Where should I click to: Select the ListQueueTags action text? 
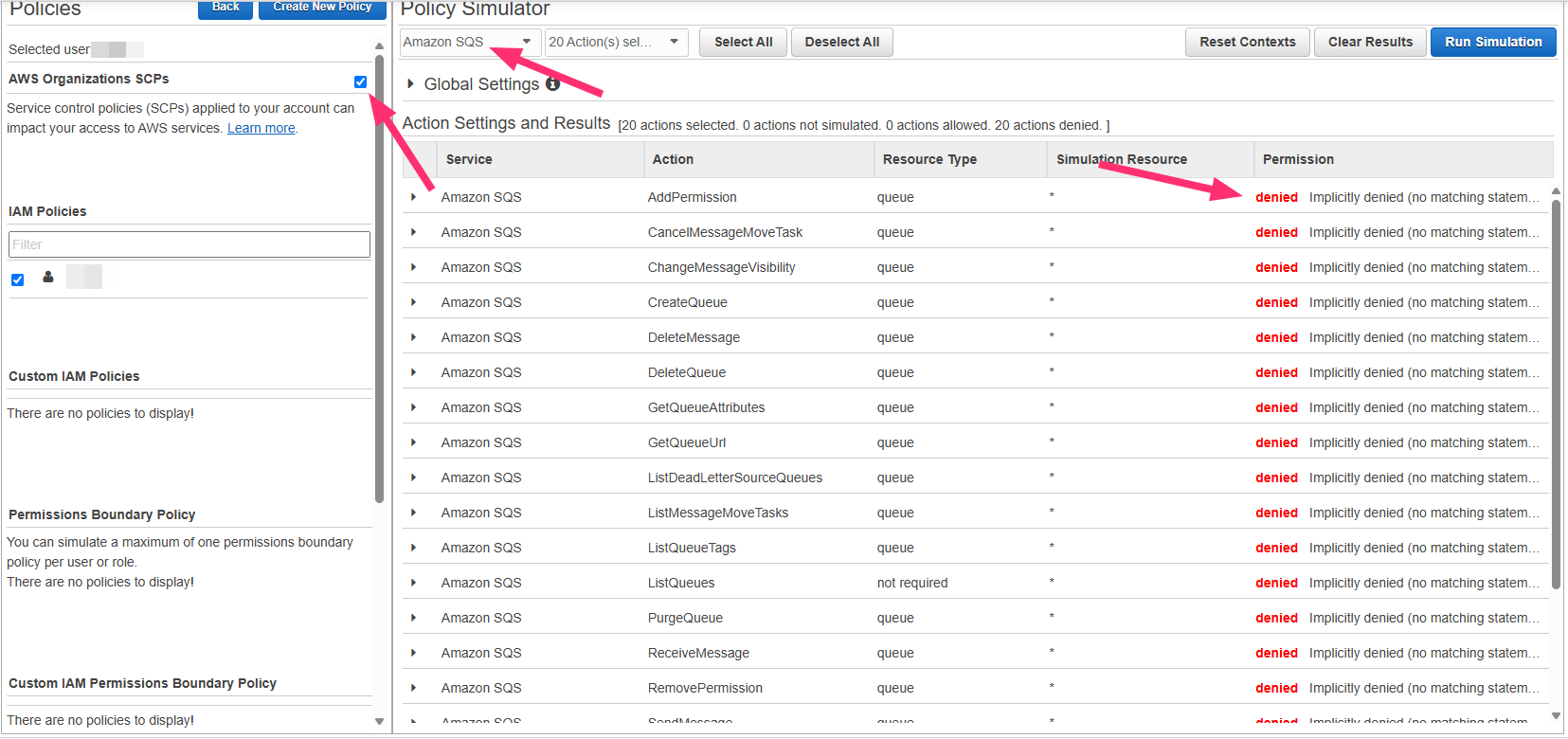coord(692,548)
